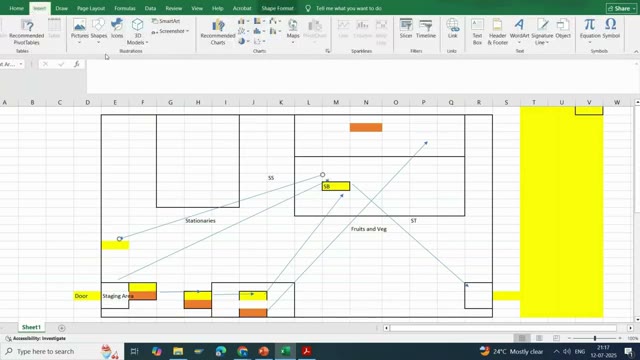Insert an Equation

click(x=590, y=31)
